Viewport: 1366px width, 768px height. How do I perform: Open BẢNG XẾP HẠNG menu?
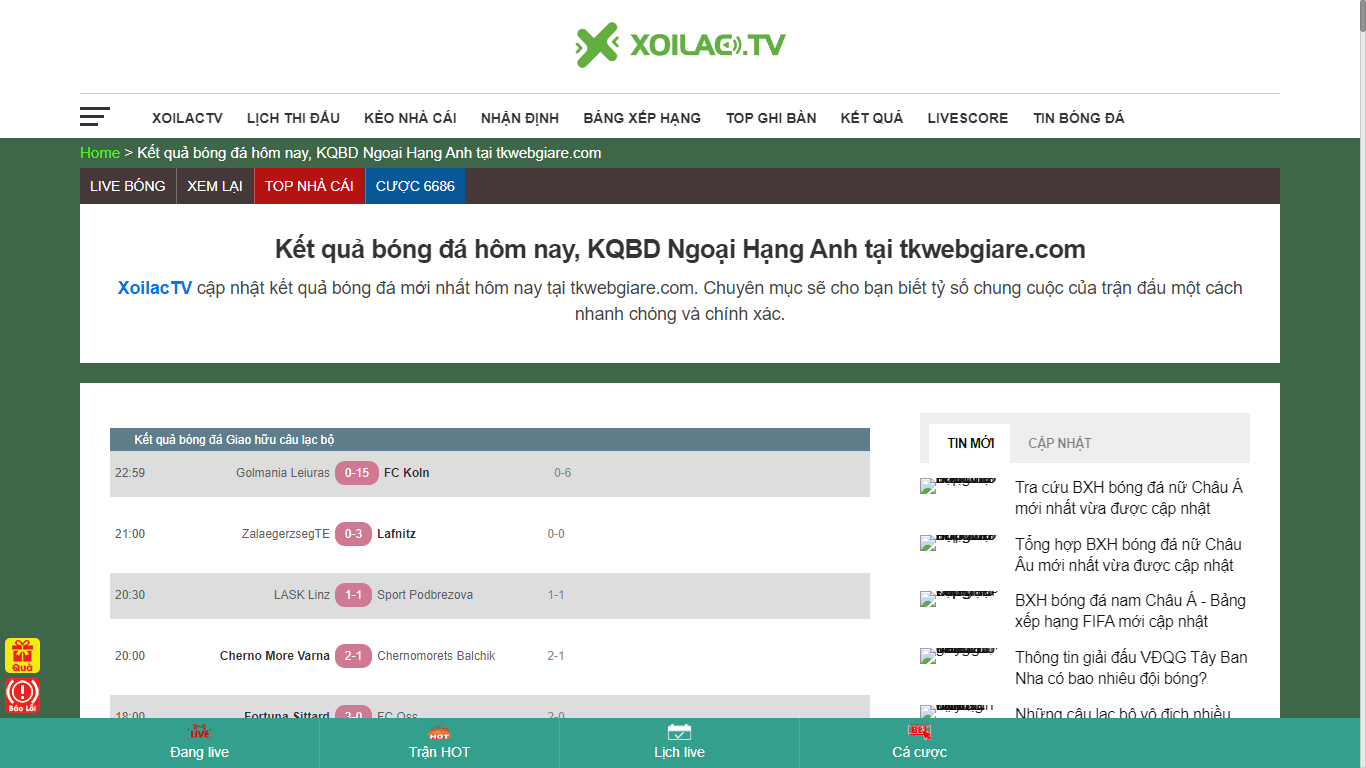point(642,118)
